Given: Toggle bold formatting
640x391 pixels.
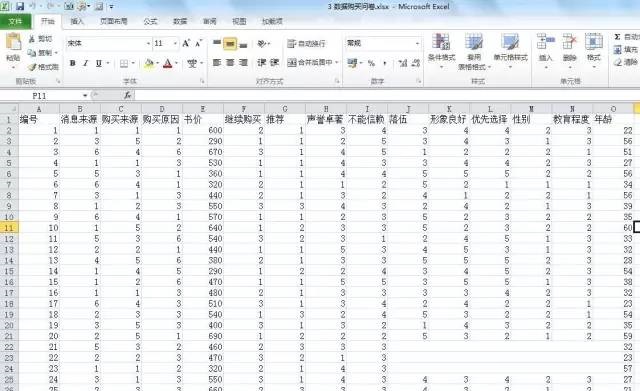Looking at the screenshot, I should [x=72, y=63].
